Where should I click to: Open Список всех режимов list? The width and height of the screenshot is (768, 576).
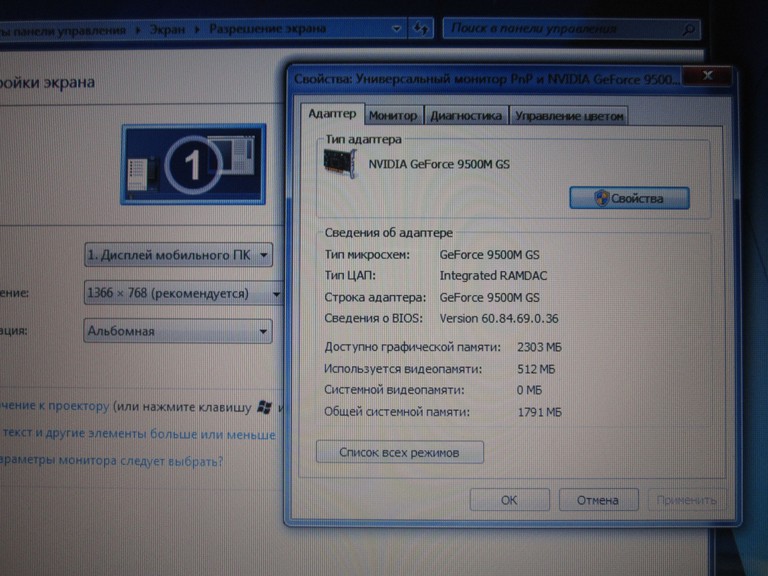point(400,452)
